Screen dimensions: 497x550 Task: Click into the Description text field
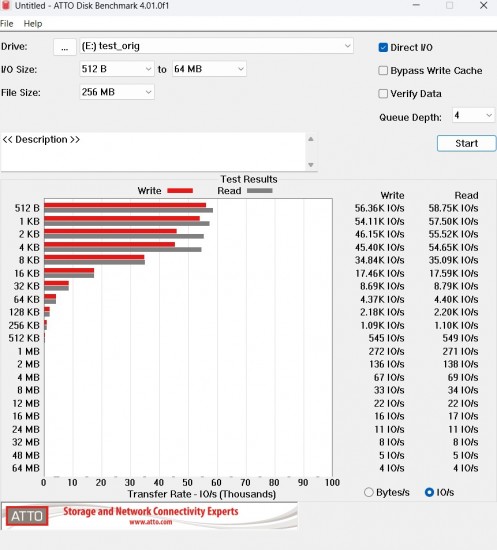153,152
